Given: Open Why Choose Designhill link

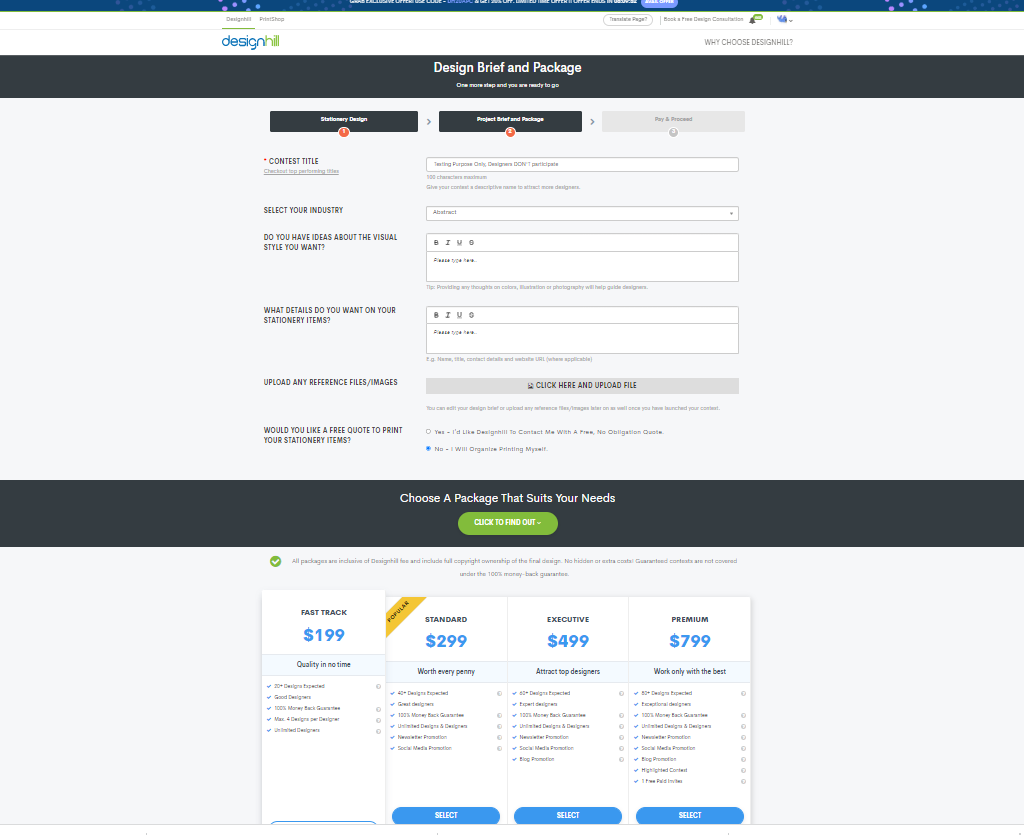Looking at the screenshot, I should tap(748, 42).
